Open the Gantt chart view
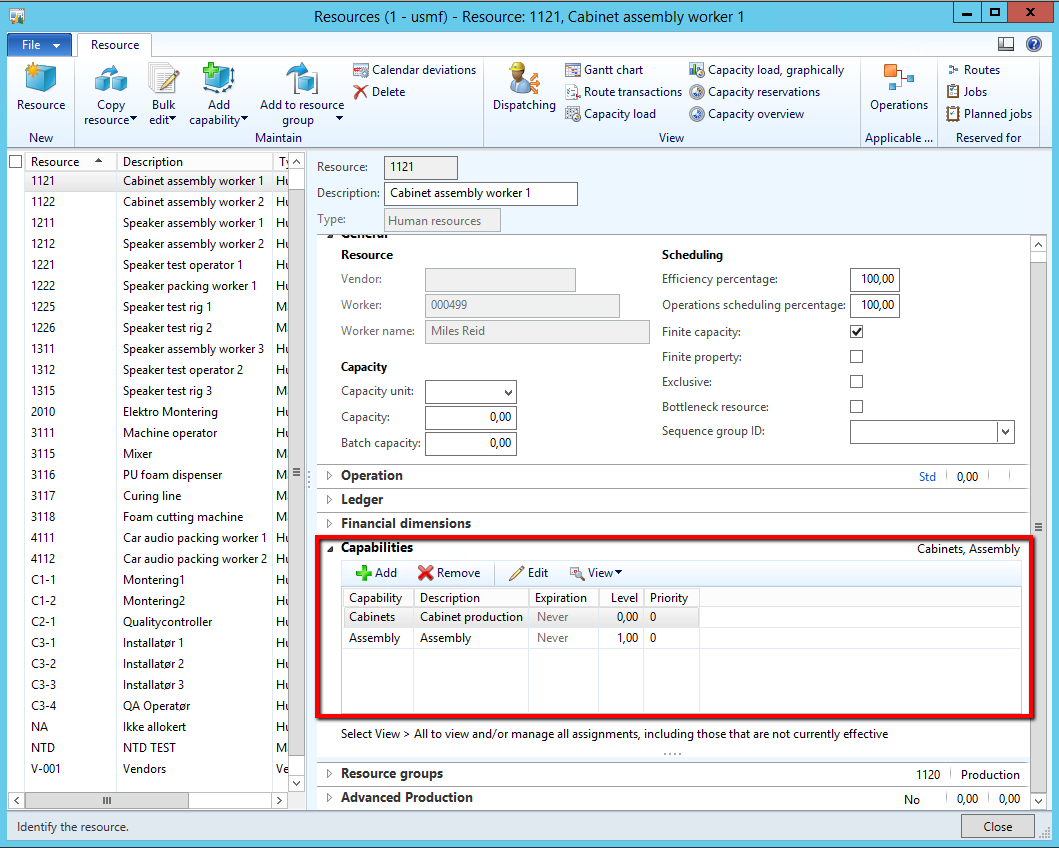The height and width of the screenshot is (848, 1059). [573, 70]
